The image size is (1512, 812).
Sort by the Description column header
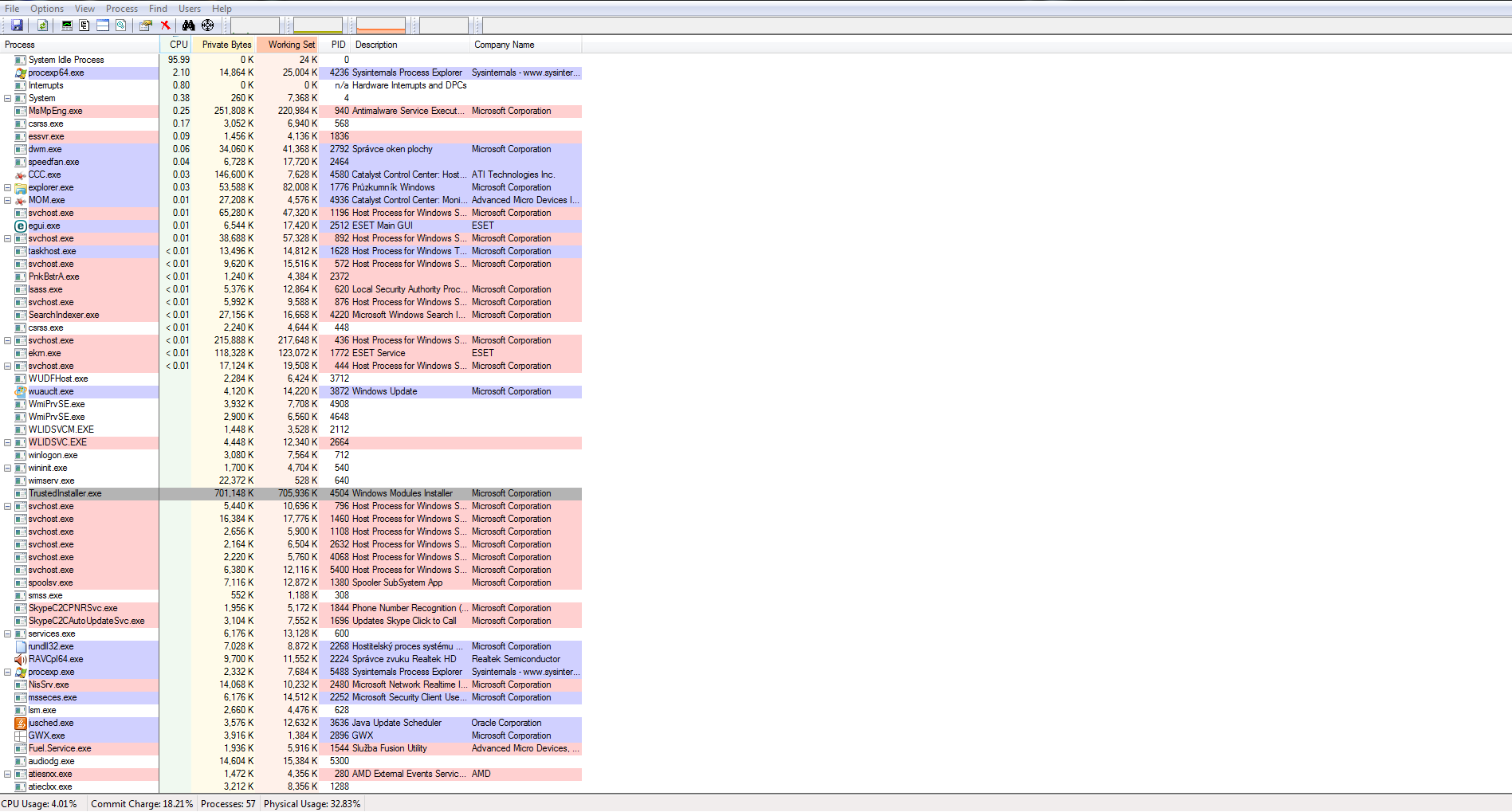point(410,45)
